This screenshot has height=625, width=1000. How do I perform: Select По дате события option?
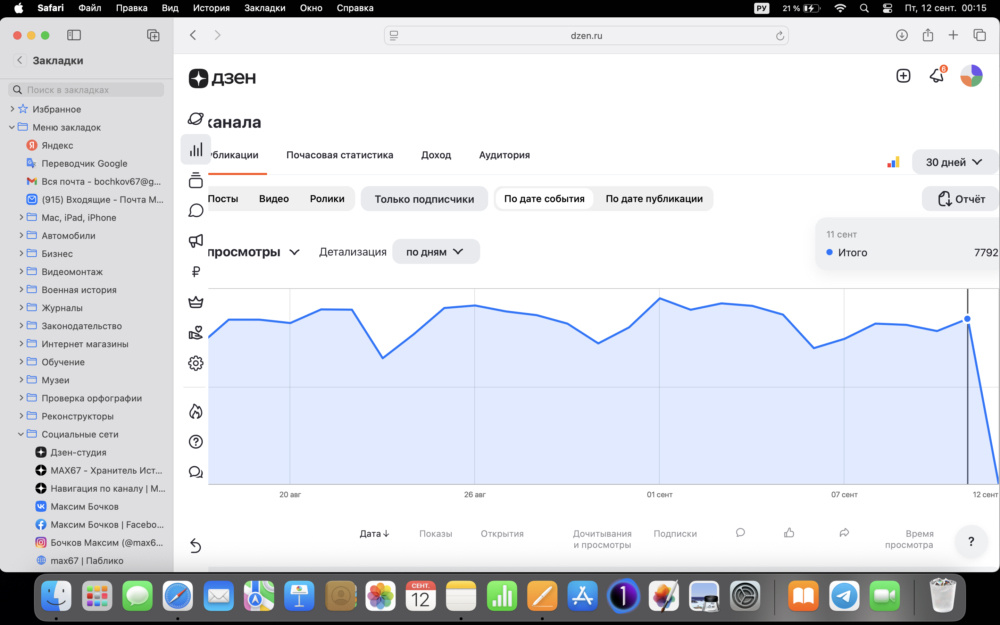544,199
